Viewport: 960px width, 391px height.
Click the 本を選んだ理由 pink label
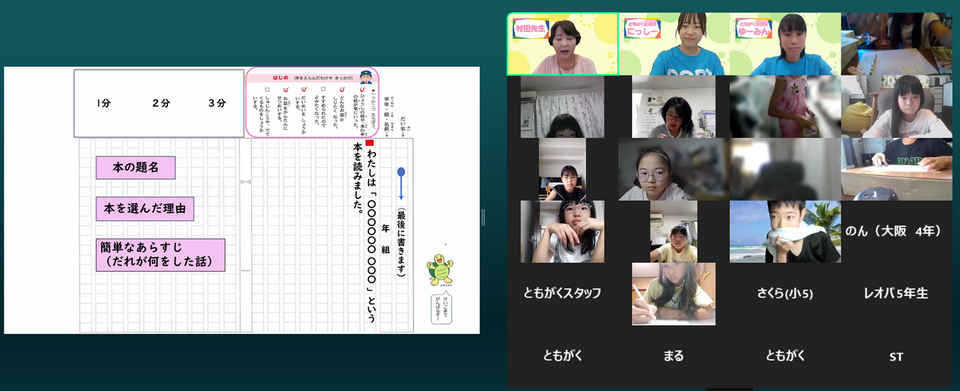tap(145, 209)
